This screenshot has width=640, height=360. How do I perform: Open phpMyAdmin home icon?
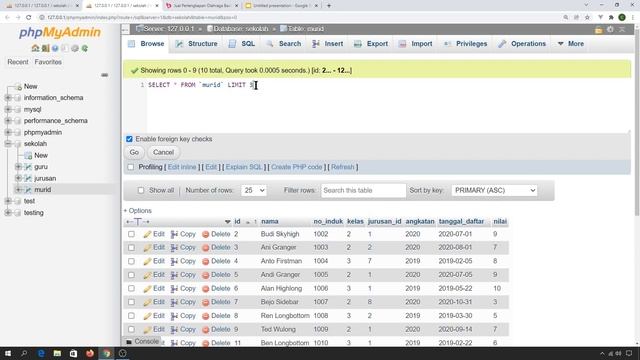(35, 48)
